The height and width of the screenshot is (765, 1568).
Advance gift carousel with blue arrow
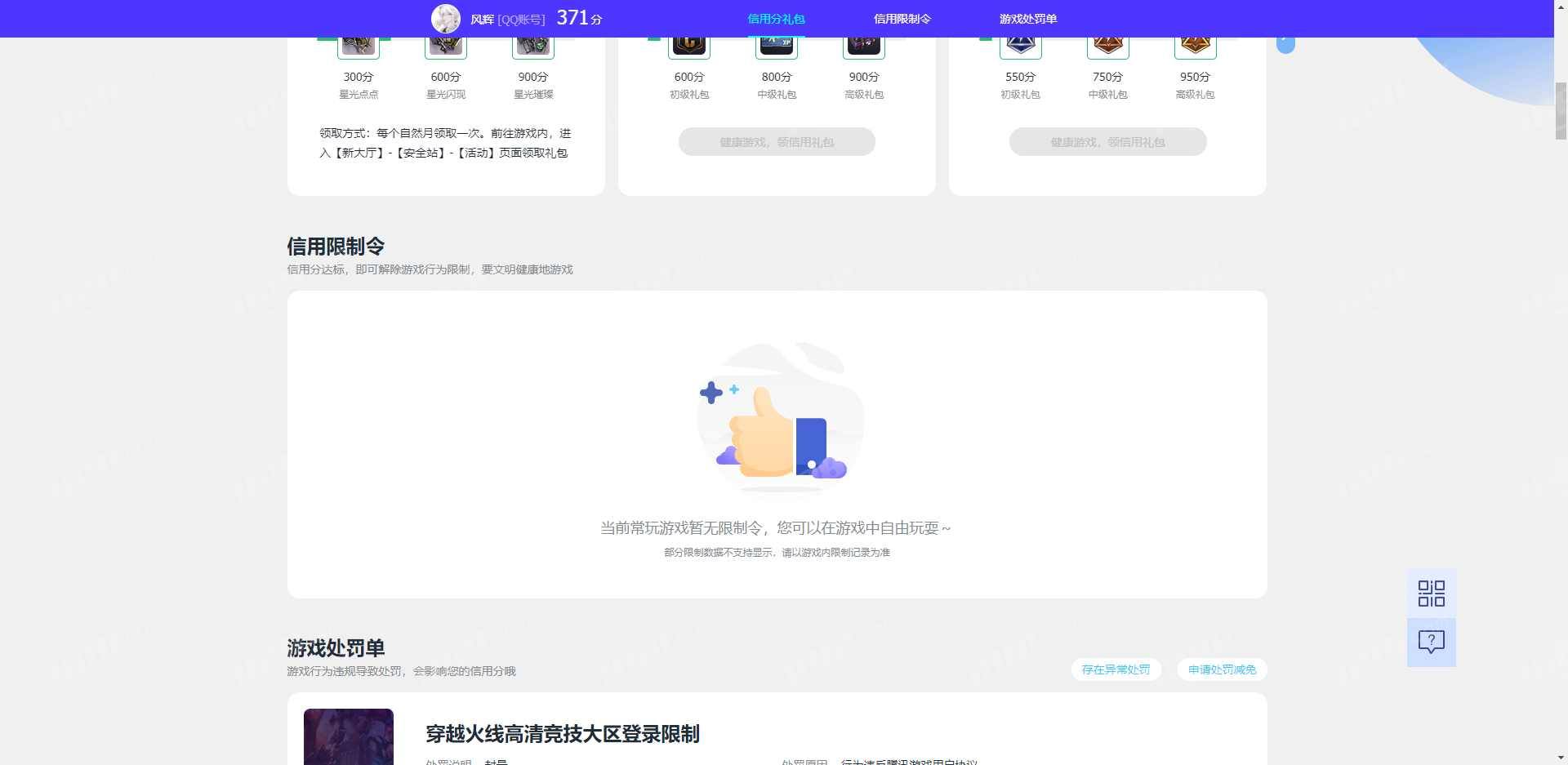1285,43
